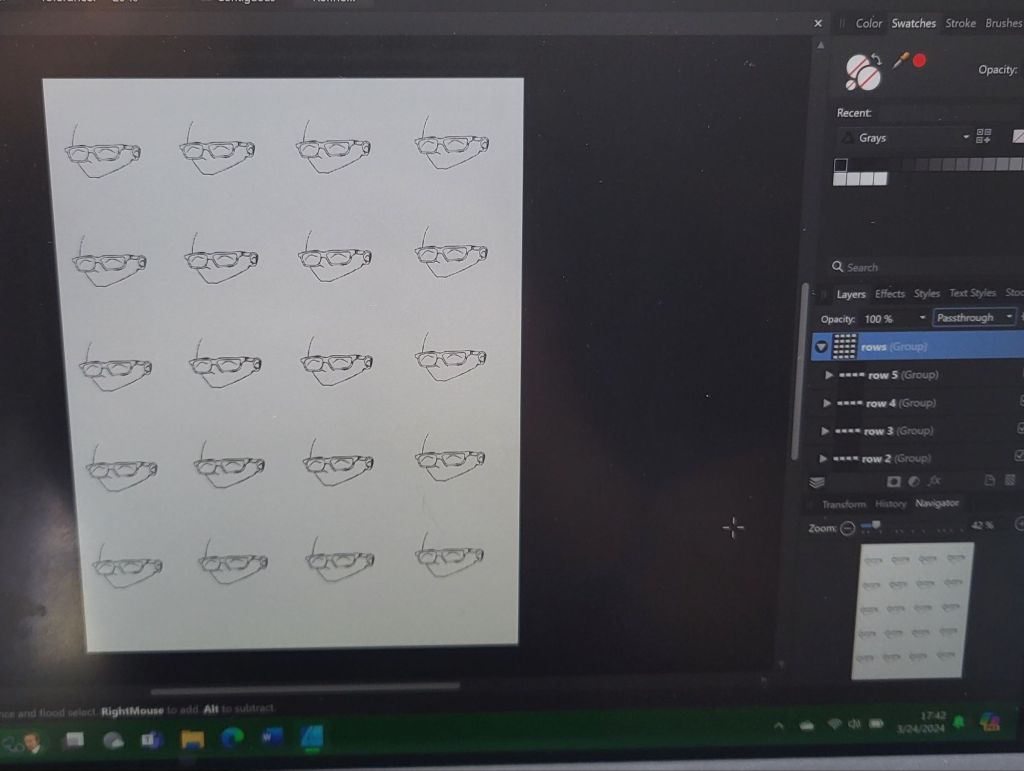Switch to the History tab
The height and width of the screenshot is (771, 1024).
(889, 504)
